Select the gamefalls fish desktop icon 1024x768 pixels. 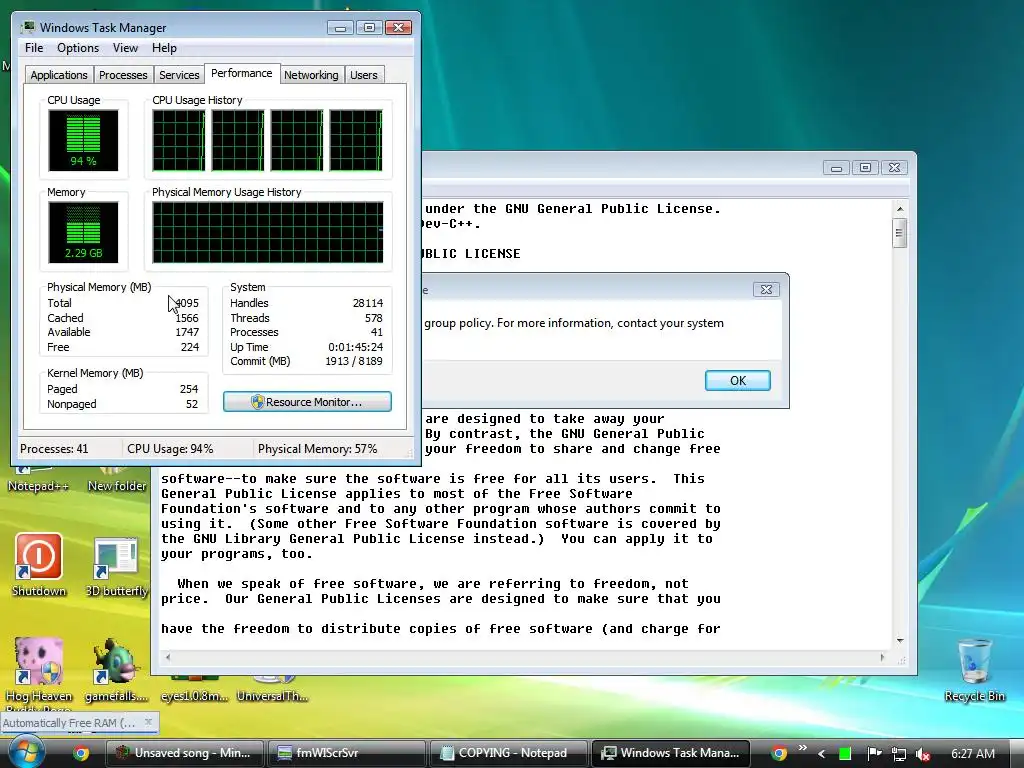pyautogui.click(x=116, y=669)
